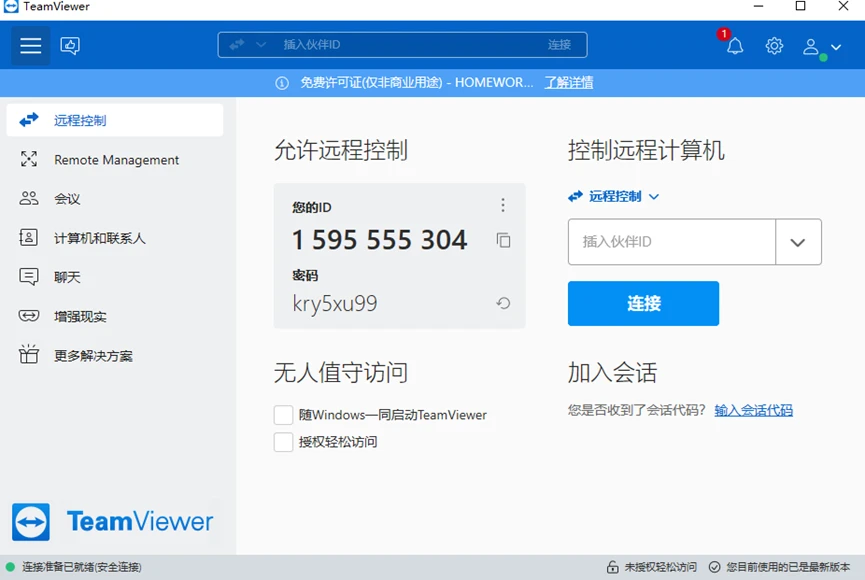Copy your ID with the copy icon
Viewport: 865px width, 580px height.
coord(503,240)
